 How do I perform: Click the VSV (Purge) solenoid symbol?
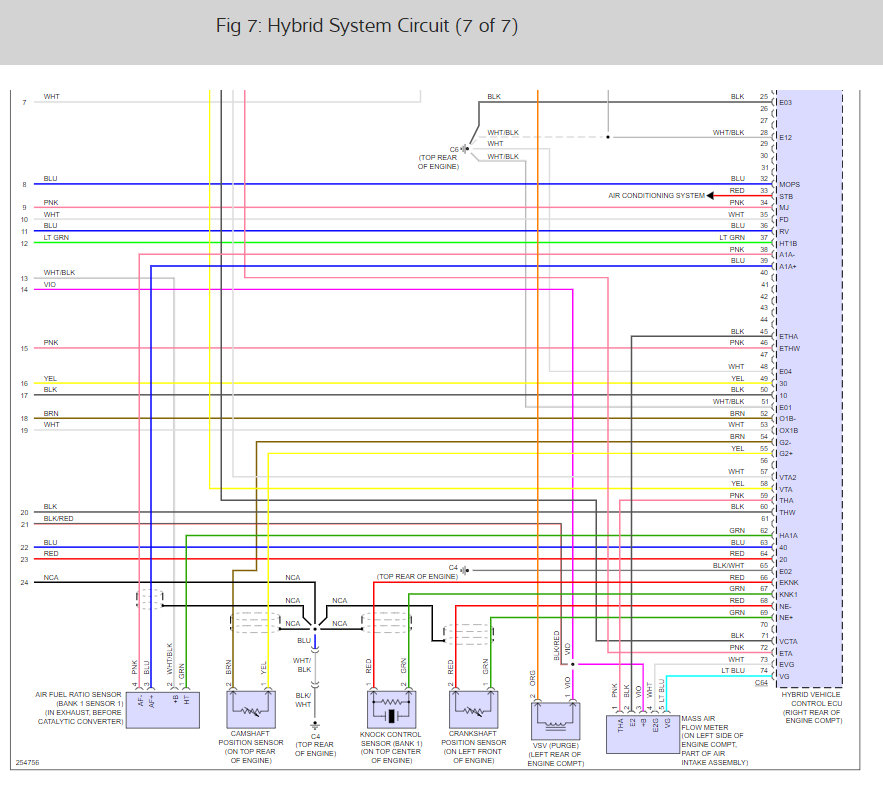pyautogui.click(x=556, y=721)
